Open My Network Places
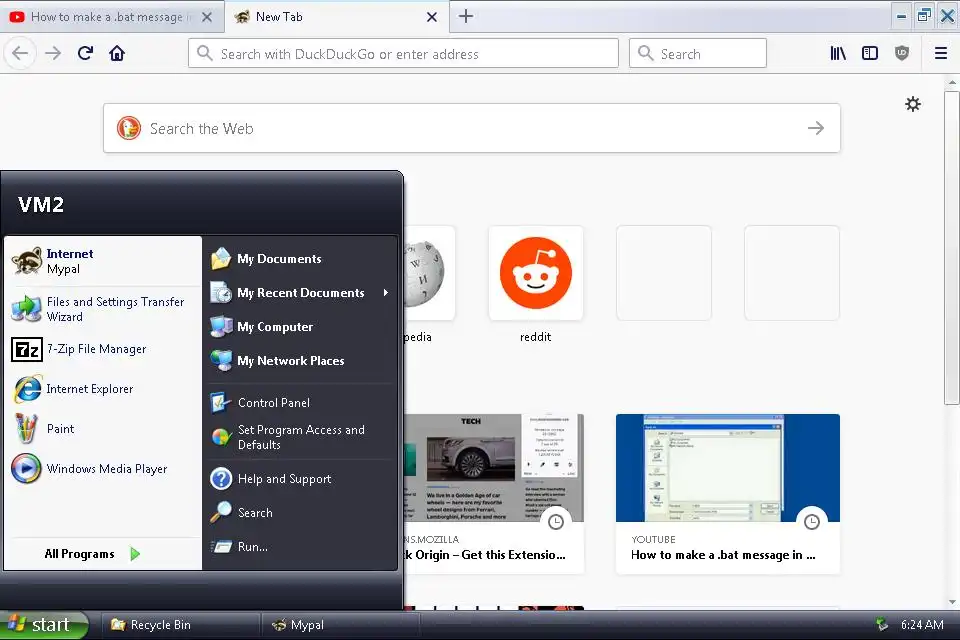Viewport: 960px width, 640px height. click(300, 361)
